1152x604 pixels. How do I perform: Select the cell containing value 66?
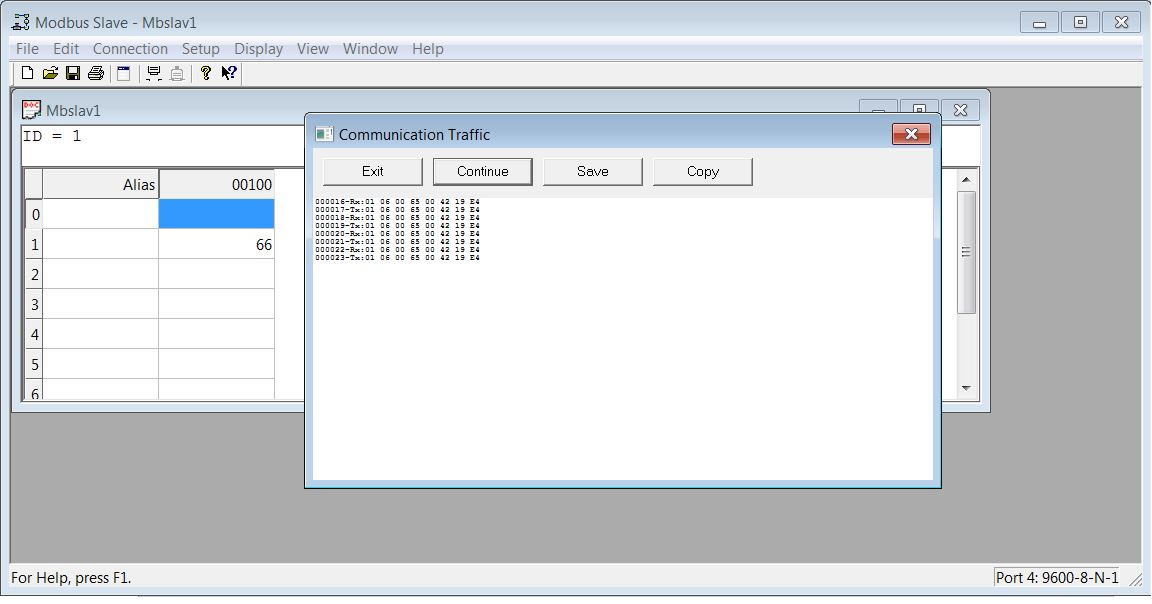click(x=217, y=244)
